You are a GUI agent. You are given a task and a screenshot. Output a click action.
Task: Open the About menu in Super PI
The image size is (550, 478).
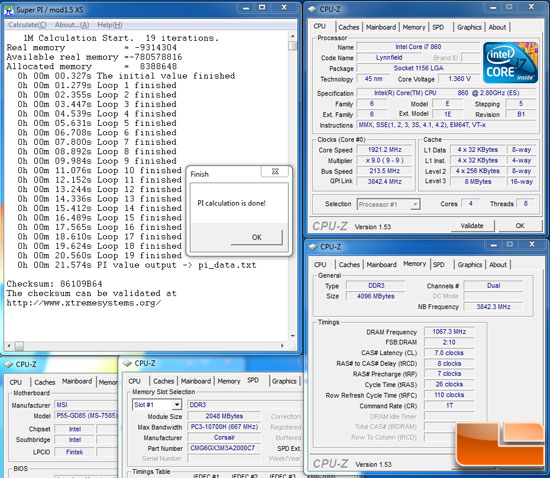pos(72,25)
